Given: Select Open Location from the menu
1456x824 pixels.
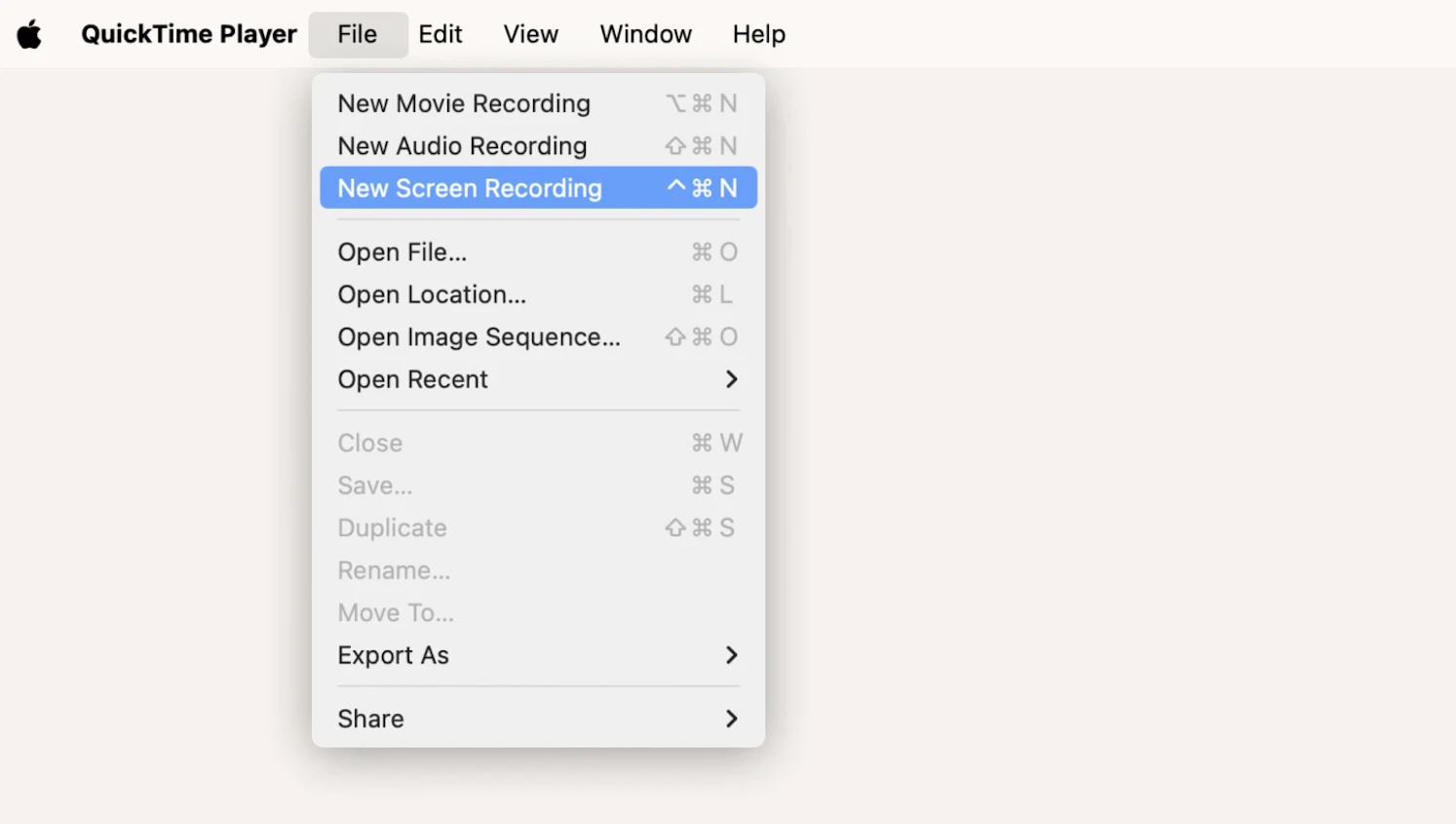Looking at the screenshot, I should click(432, 294).
